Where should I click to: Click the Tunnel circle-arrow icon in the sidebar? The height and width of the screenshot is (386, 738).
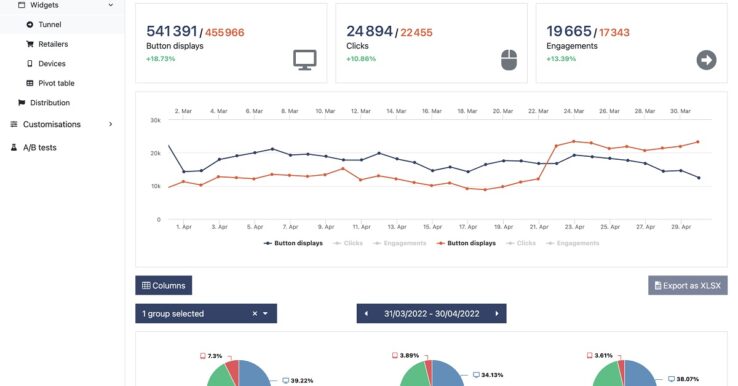click(x=30, y=24)
